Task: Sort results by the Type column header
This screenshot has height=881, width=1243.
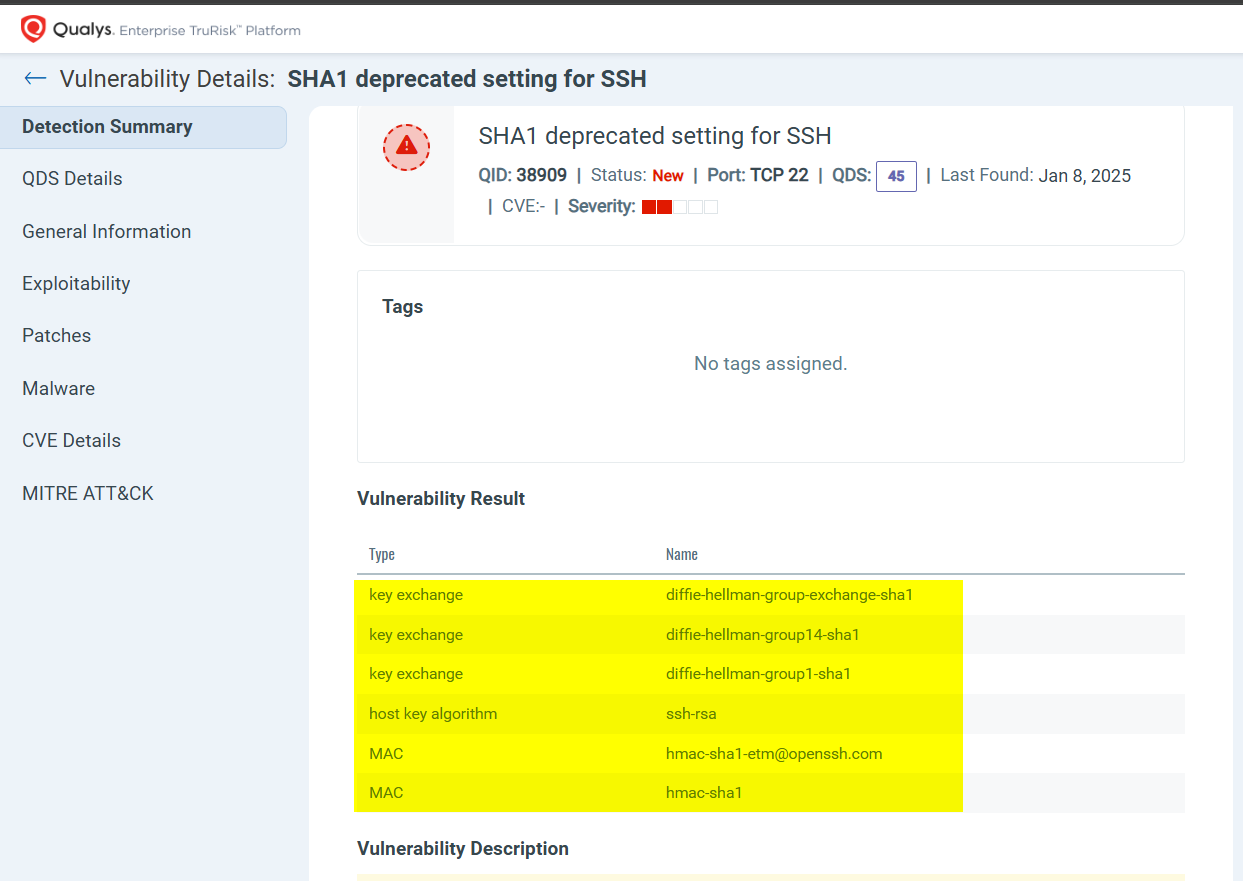Action: click(x=383, y=554)
